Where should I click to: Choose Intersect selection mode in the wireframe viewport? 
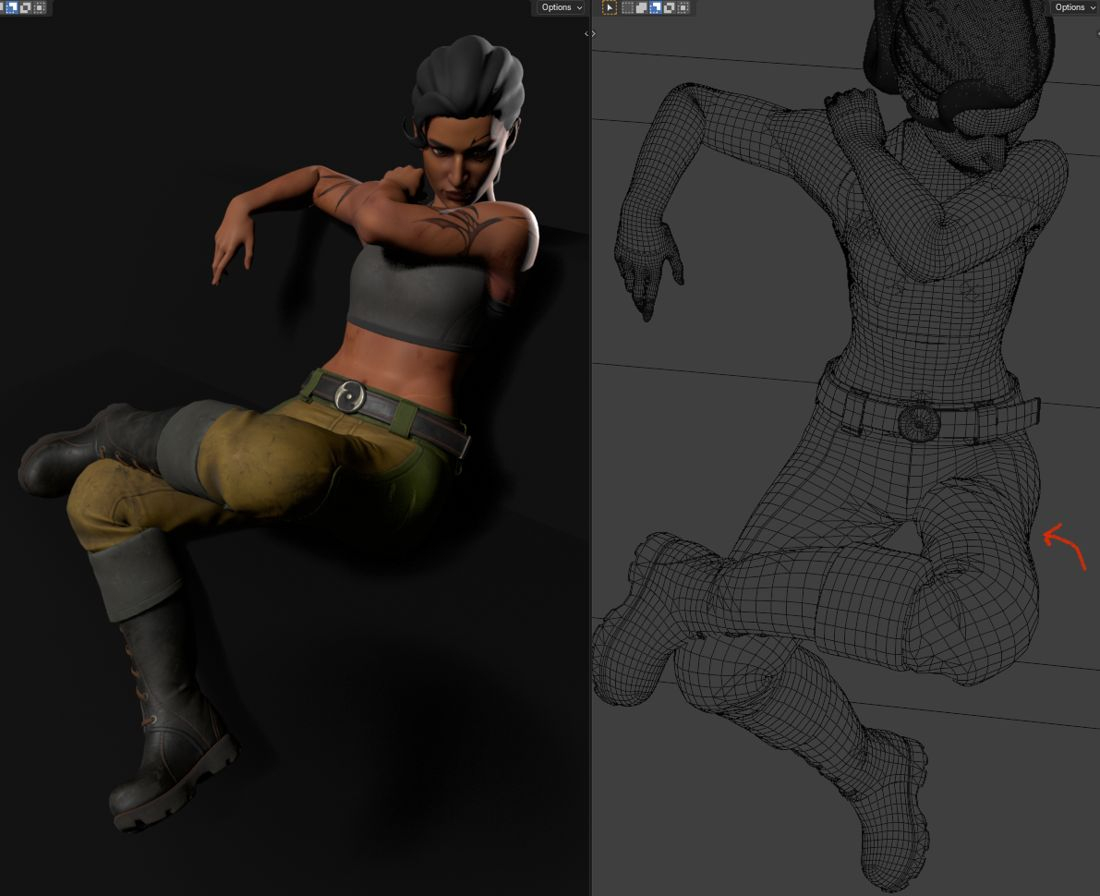click(x=683, y=8)
